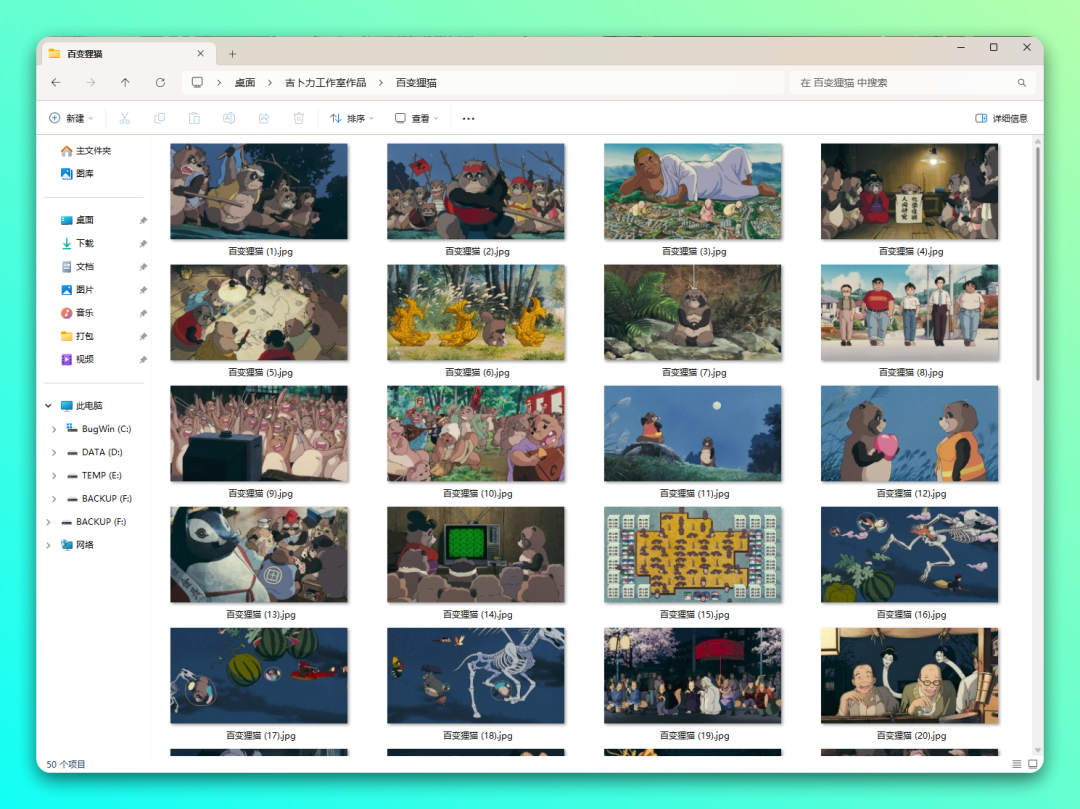Open 打包 folder in quick access
Viewport: 1080px width, 809px height.
coord(77,336)
